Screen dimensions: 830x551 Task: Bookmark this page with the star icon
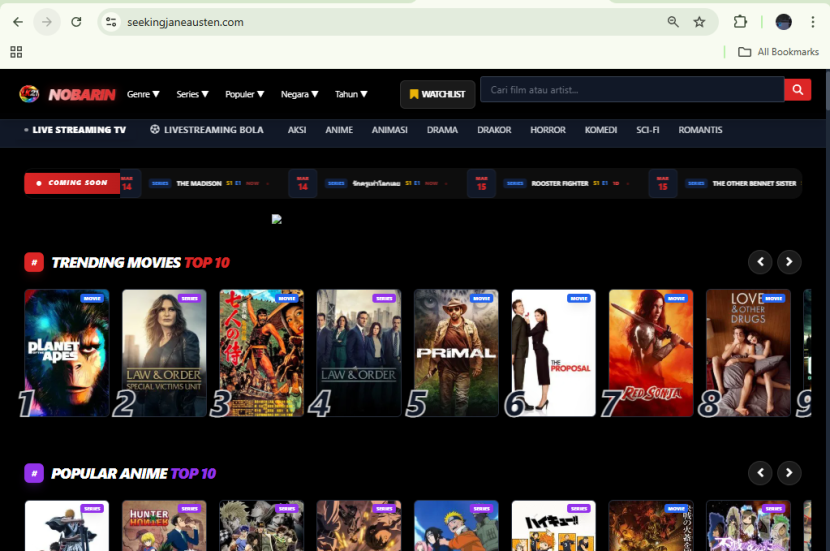[699, 22]
